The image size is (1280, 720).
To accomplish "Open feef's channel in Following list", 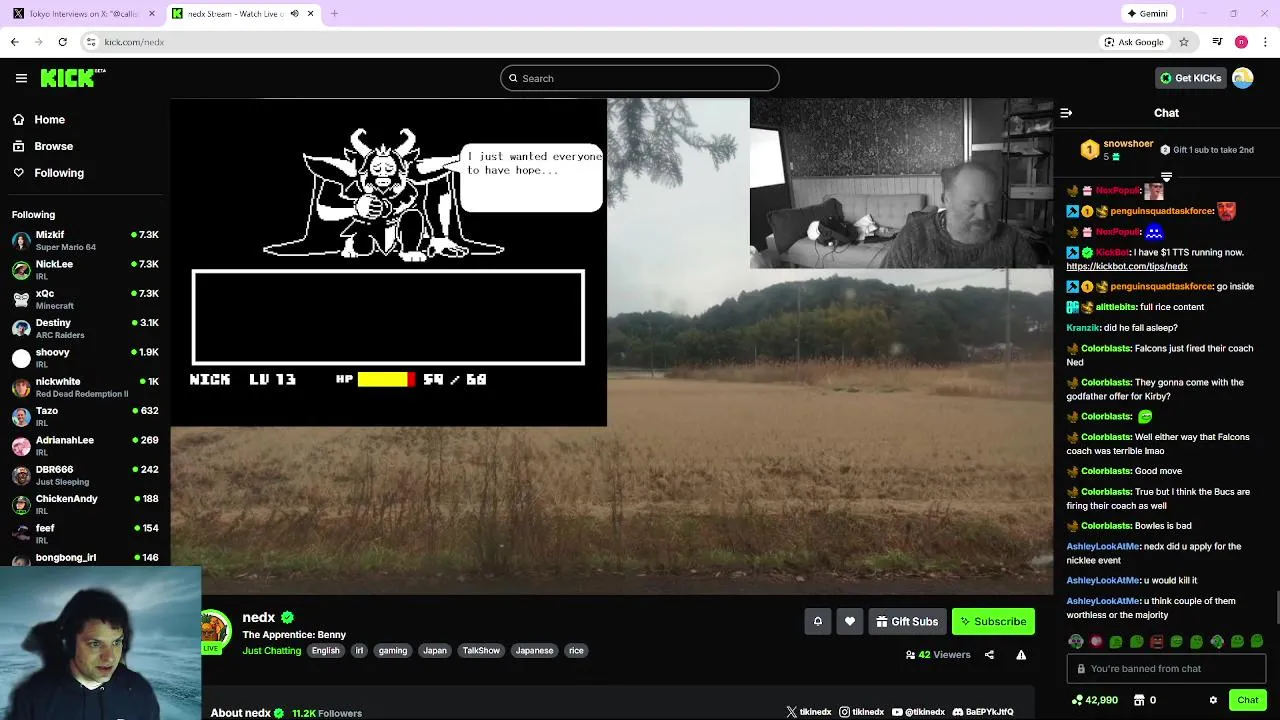I will 85,533.
